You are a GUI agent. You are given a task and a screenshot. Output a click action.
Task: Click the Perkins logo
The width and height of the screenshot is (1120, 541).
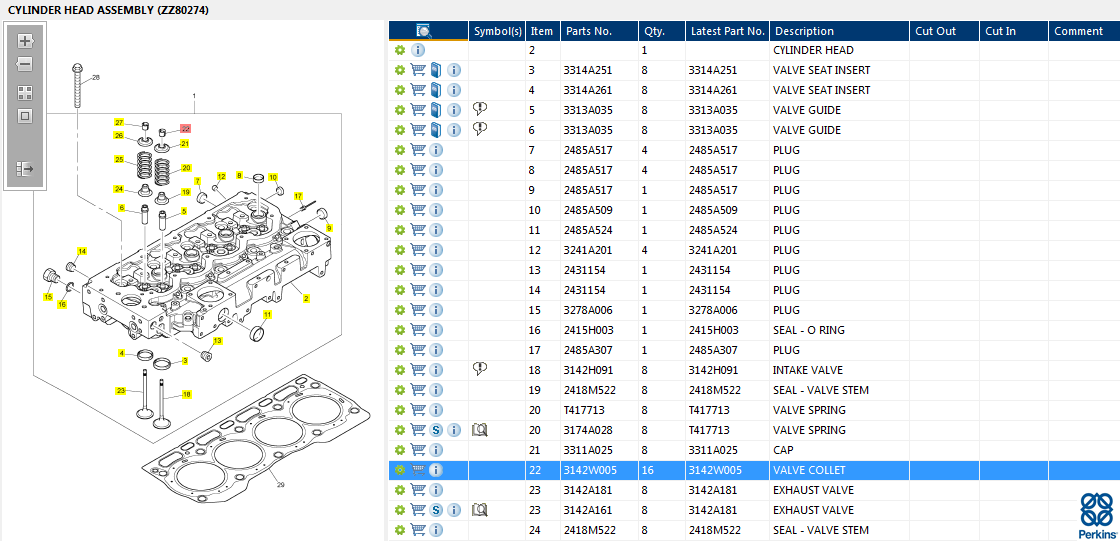click(1096, 515)
